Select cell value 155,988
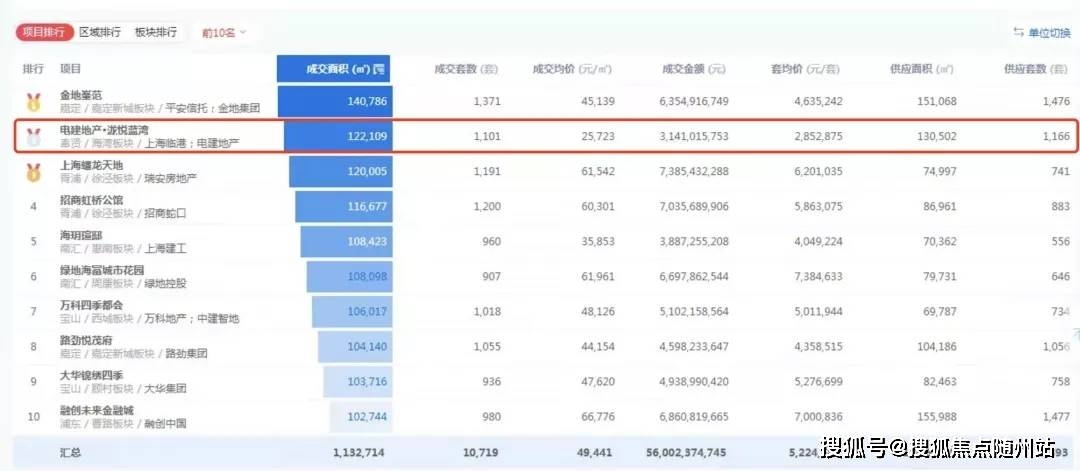The image size is (1080, 471). 937,418
